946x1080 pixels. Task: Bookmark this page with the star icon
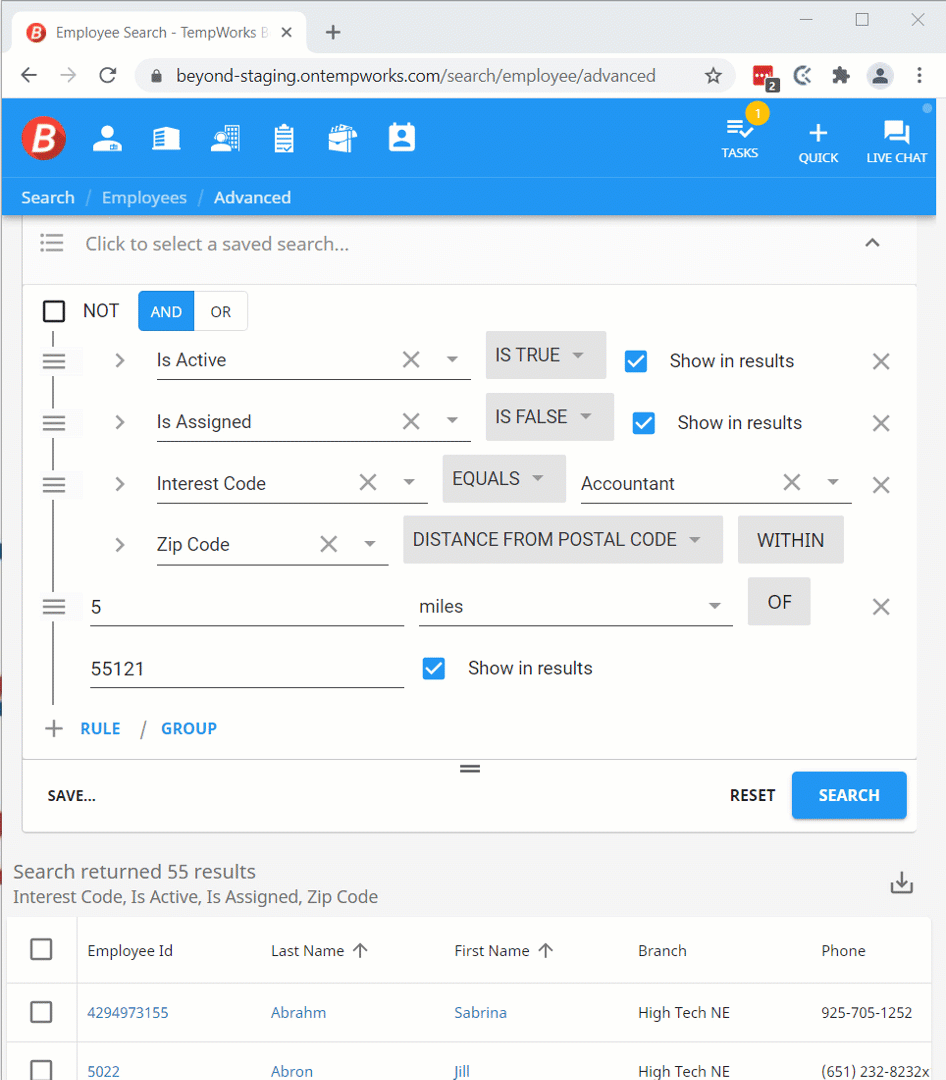click(713, 76)
